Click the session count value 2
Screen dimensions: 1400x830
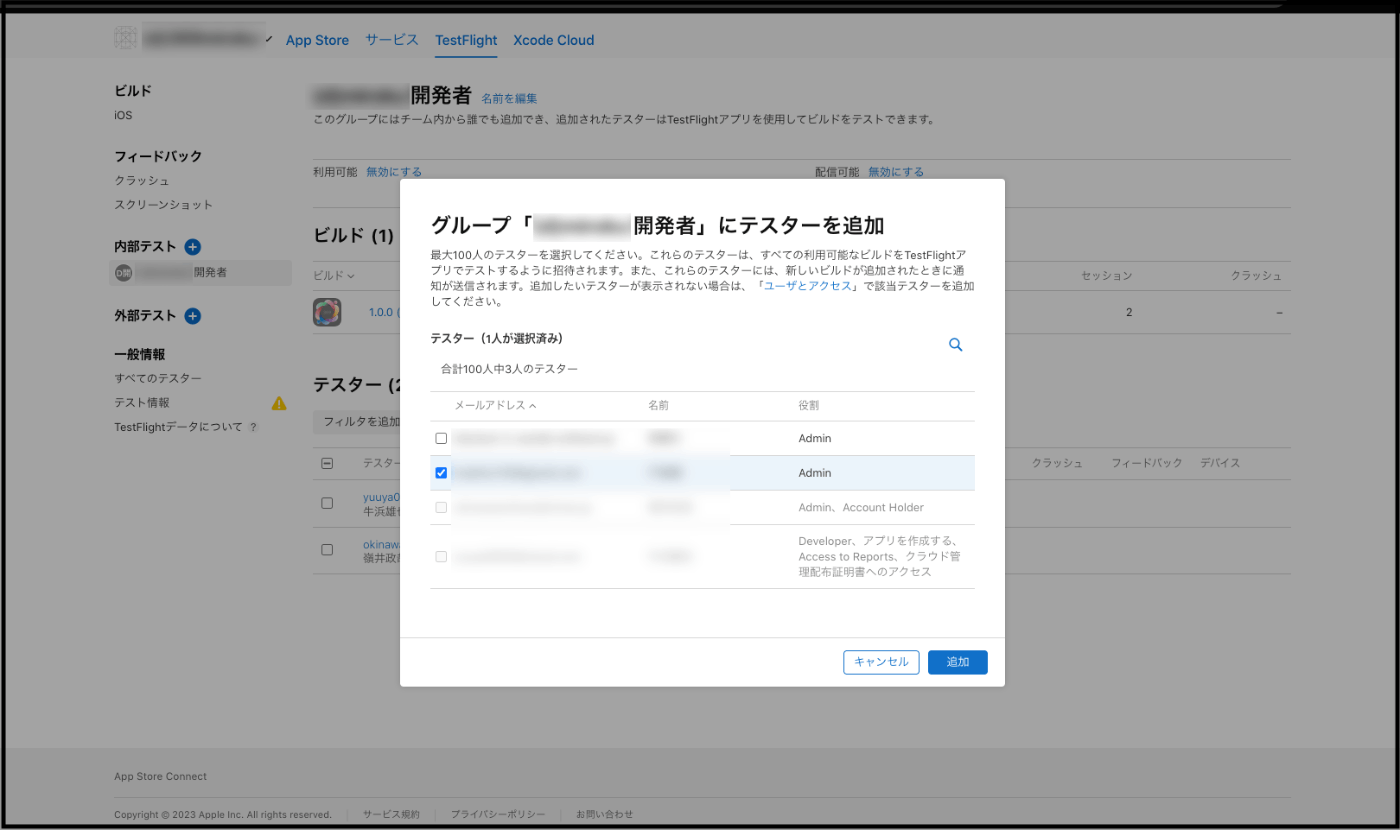(1129, 312)
